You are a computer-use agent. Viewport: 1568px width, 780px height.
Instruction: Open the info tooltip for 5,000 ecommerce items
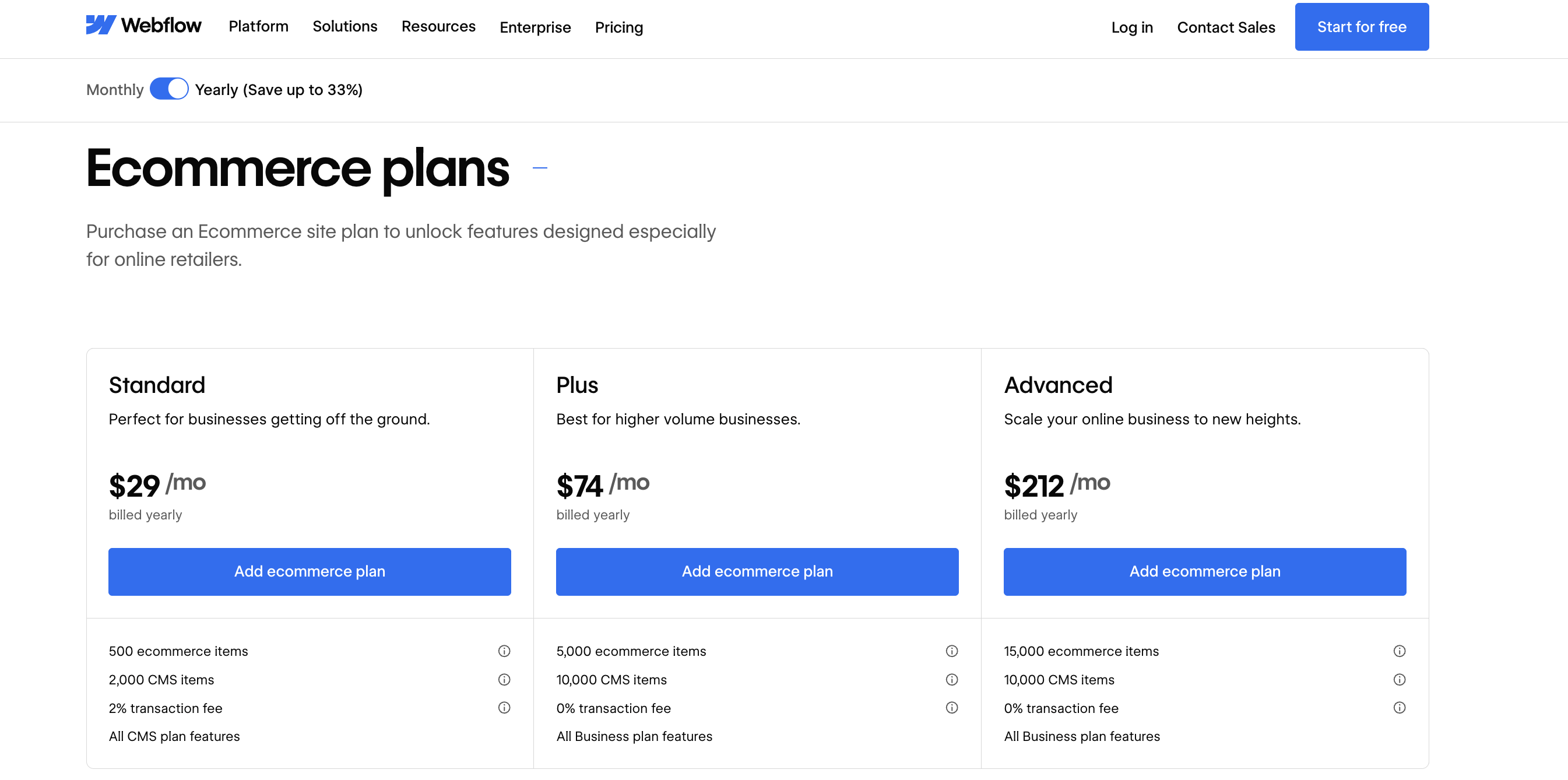(x=952, y=651)
